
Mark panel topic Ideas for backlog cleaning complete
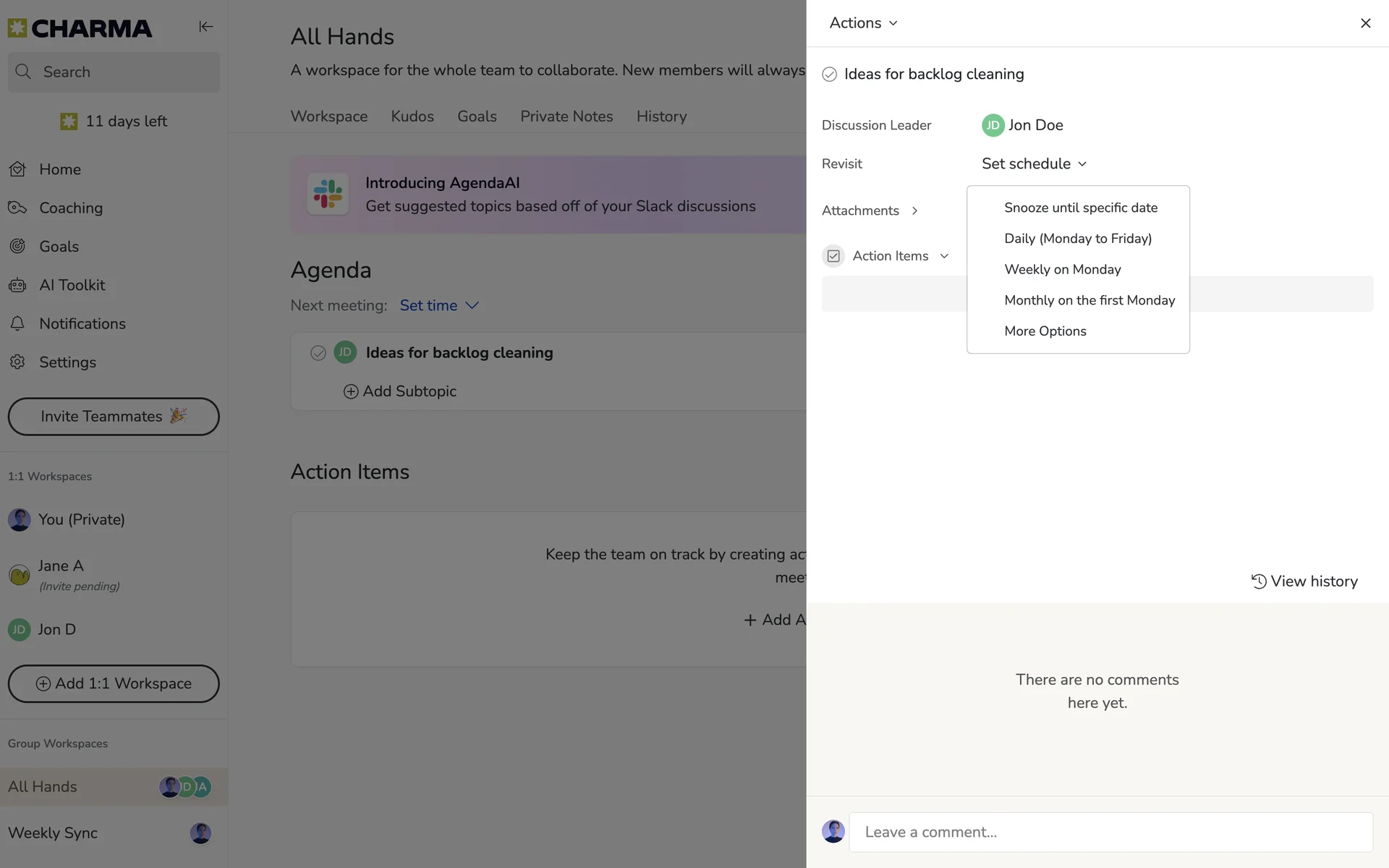pos(829,75)
